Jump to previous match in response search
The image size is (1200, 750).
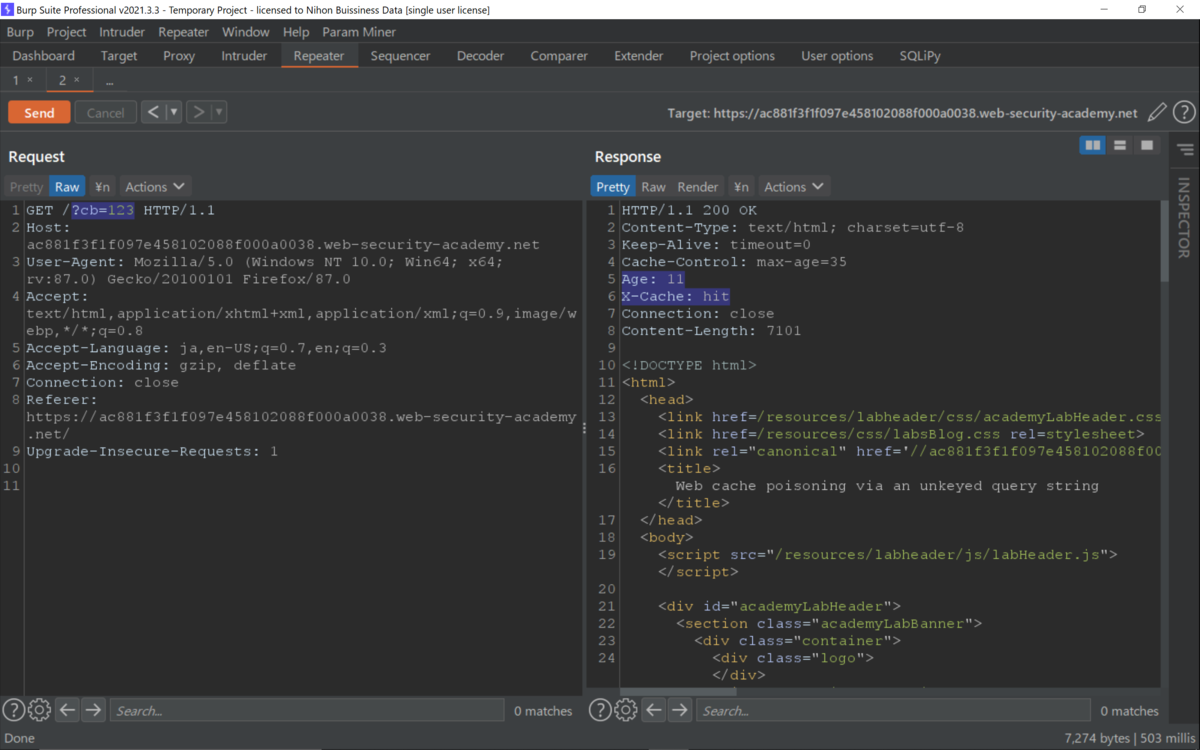click(654, 710)
